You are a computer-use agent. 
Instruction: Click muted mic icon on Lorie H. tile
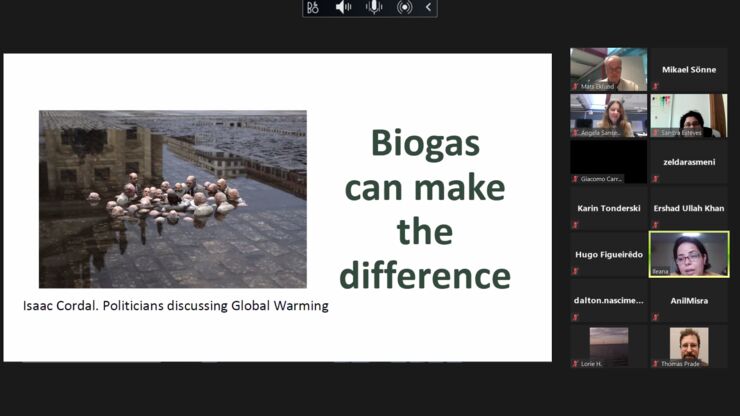coord(575,364)
